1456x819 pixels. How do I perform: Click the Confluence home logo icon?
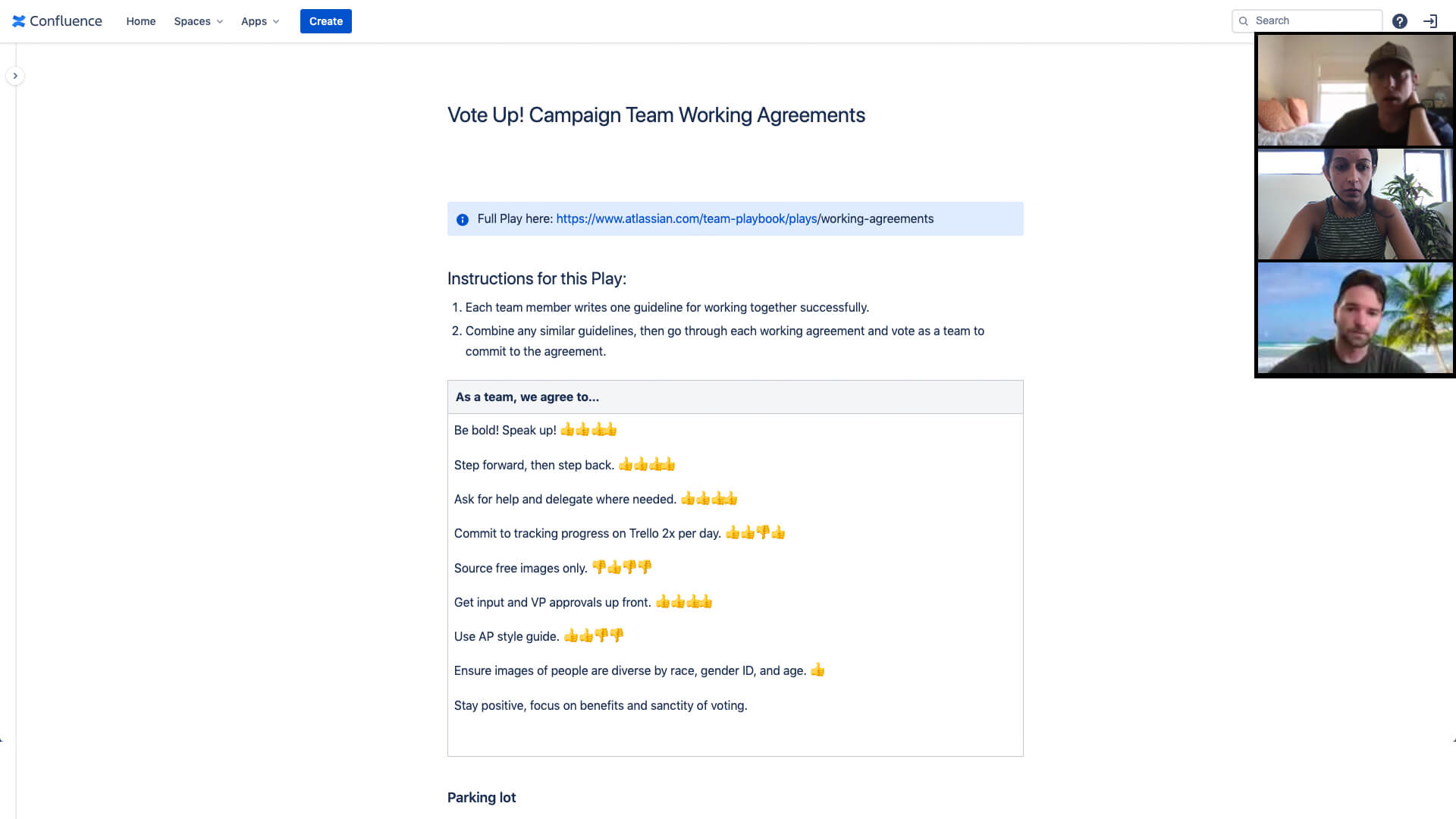pos(19,21)
